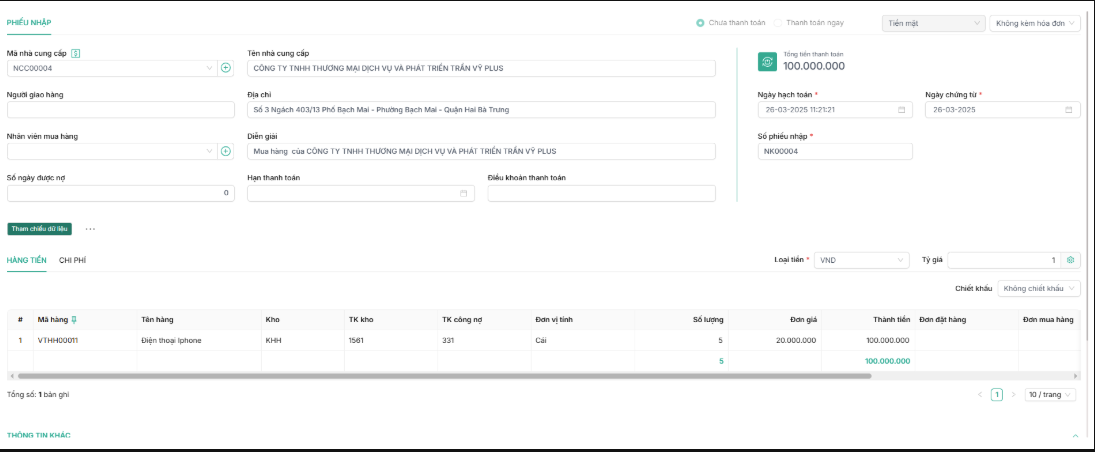
Task: Open the Loại tiền VND dropdown
Action: (x=862, y=260)
